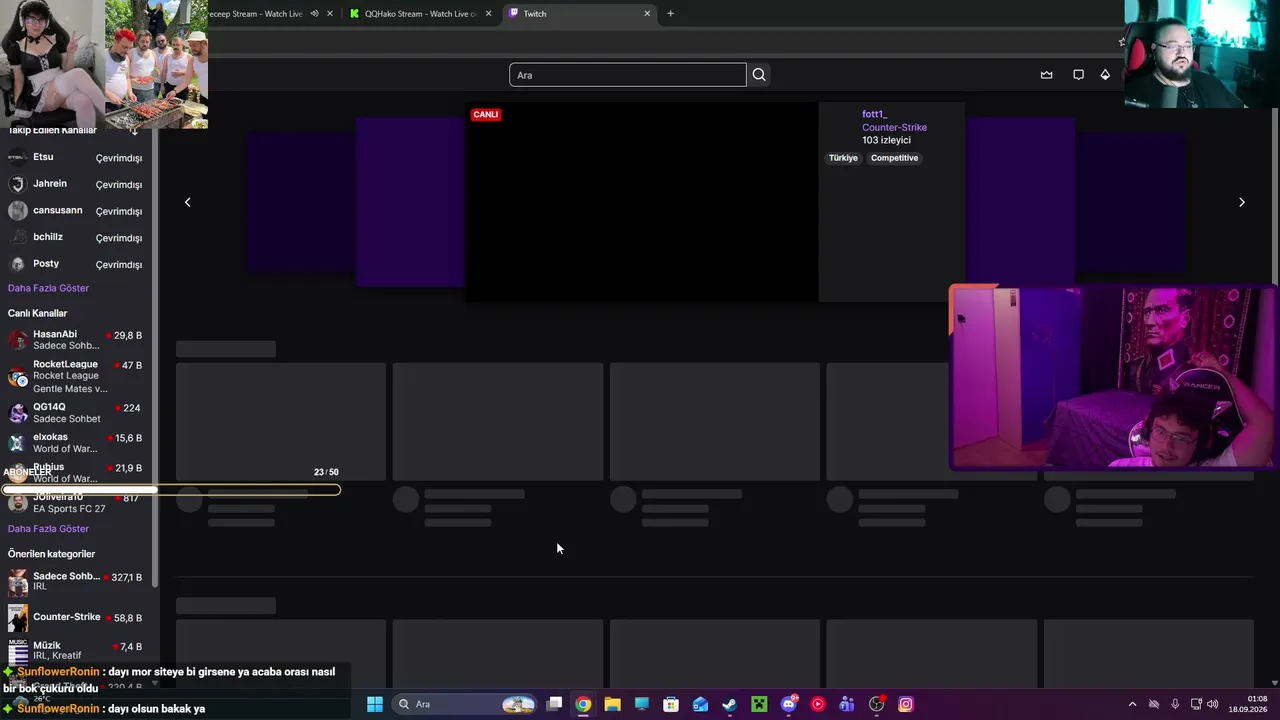Screen dimensions: 1280x720
Task: Open RocketLeague live channel avatar
Action: coord(17,376)
